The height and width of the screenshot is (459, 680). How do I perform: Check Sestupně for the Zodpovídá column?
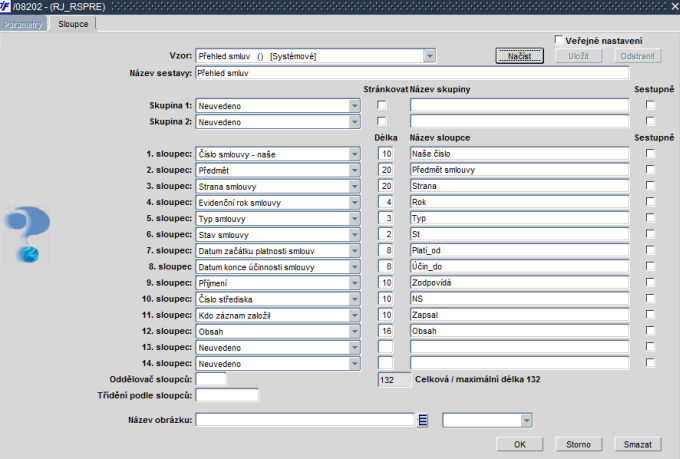(x=650, y=282)
